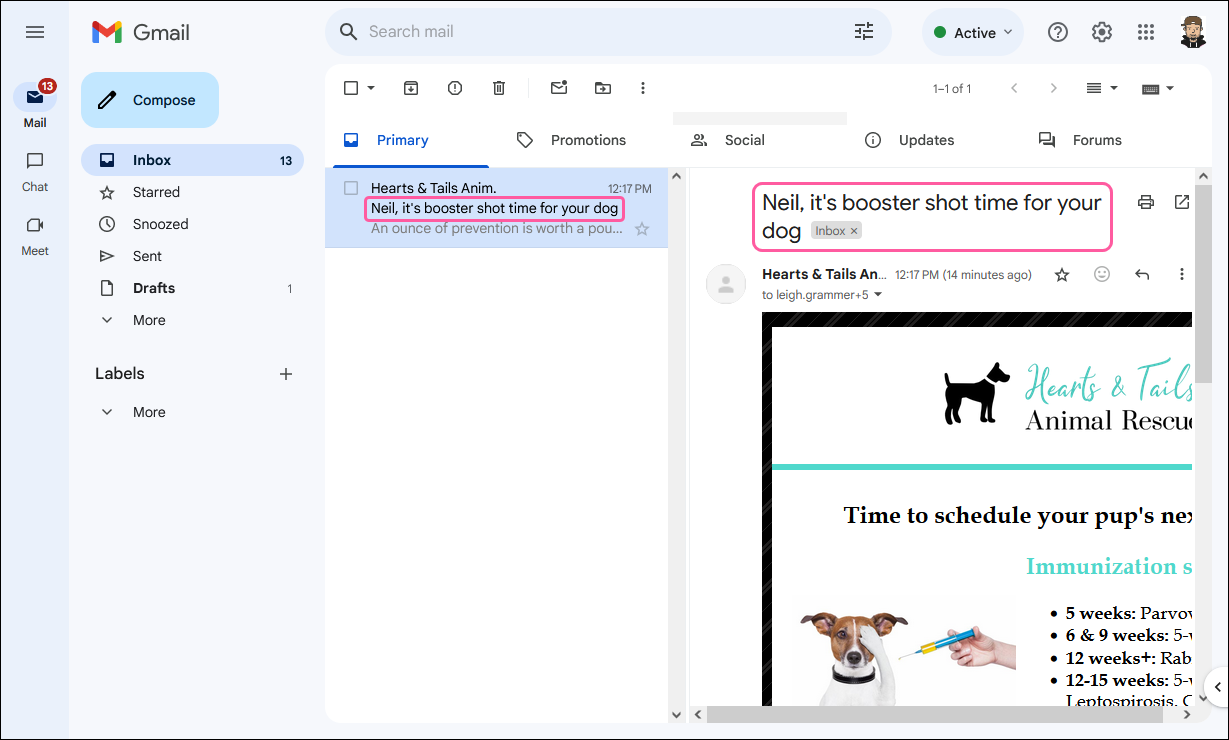Print the open email
The height and width of the screenshot is (740, 1229).
(x=1146, y=202)
